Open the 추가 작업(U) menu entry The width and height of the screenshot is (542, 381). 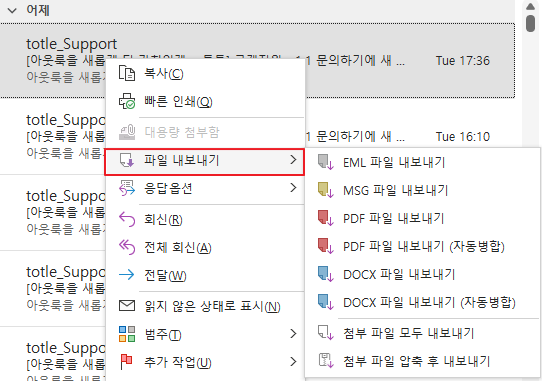205,362
